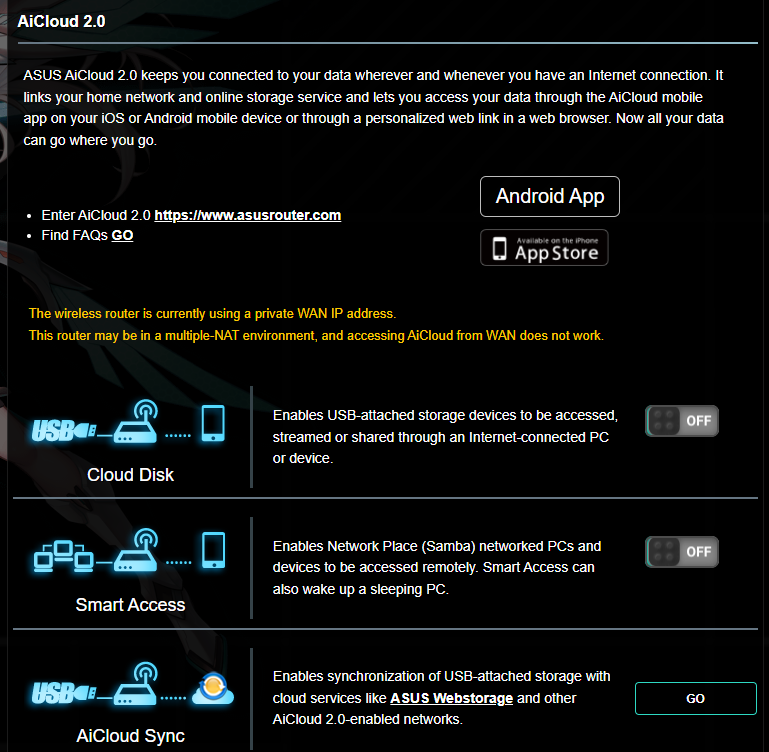Click the USB drive icon in AiCloud Sync
Viewport: 769px width, 752px height.
tap(63, 691)
